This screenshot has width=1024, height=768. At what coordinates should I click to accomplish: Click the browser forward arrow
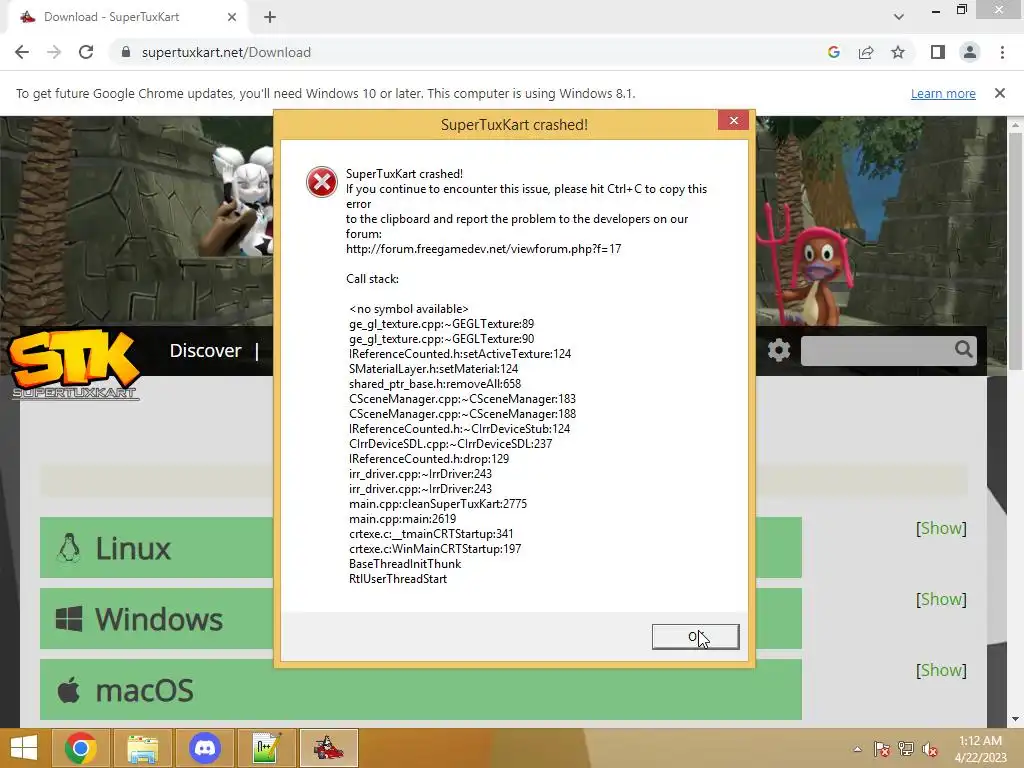pyautogui.click(x=54, y=52)
